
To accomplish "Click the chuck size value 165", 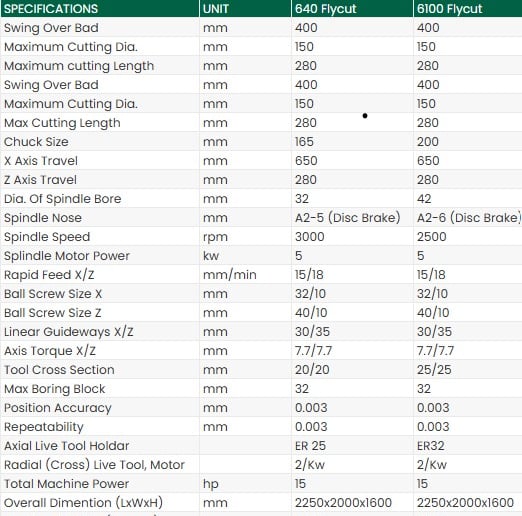I will click(304, 142).
